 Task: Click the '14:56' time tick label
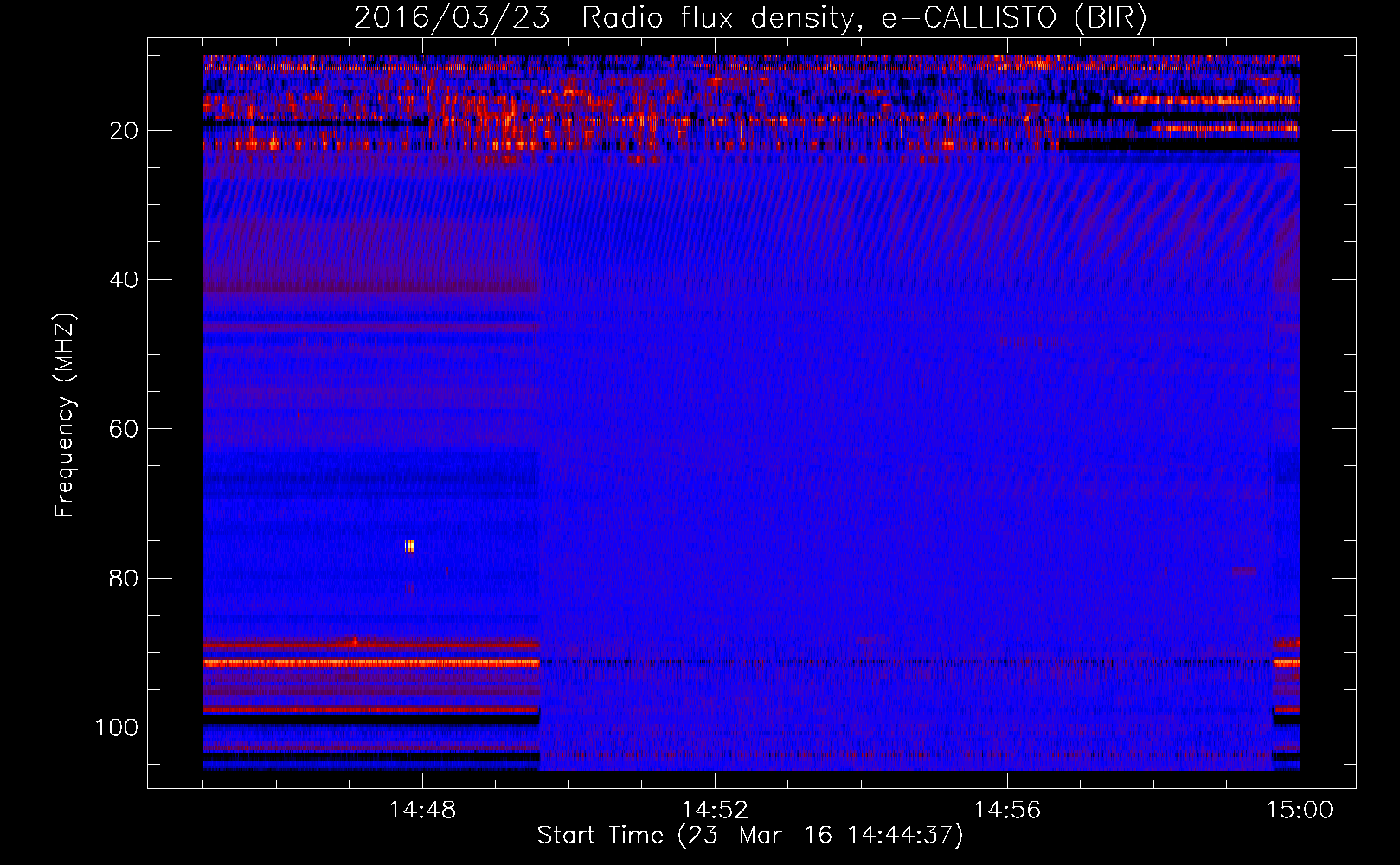(x=1007, y=811)
